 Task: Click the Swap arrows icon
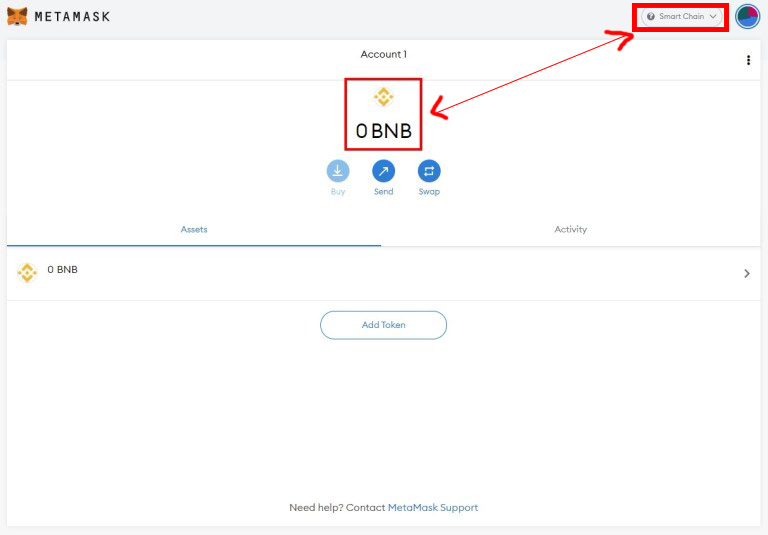click(x=429, y=171)
